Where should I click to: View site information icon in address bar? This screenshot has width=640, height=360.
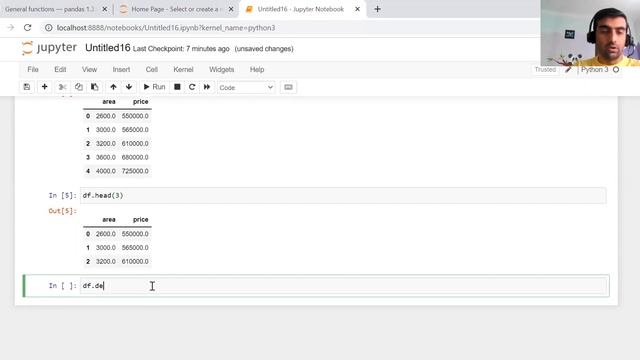49,28
